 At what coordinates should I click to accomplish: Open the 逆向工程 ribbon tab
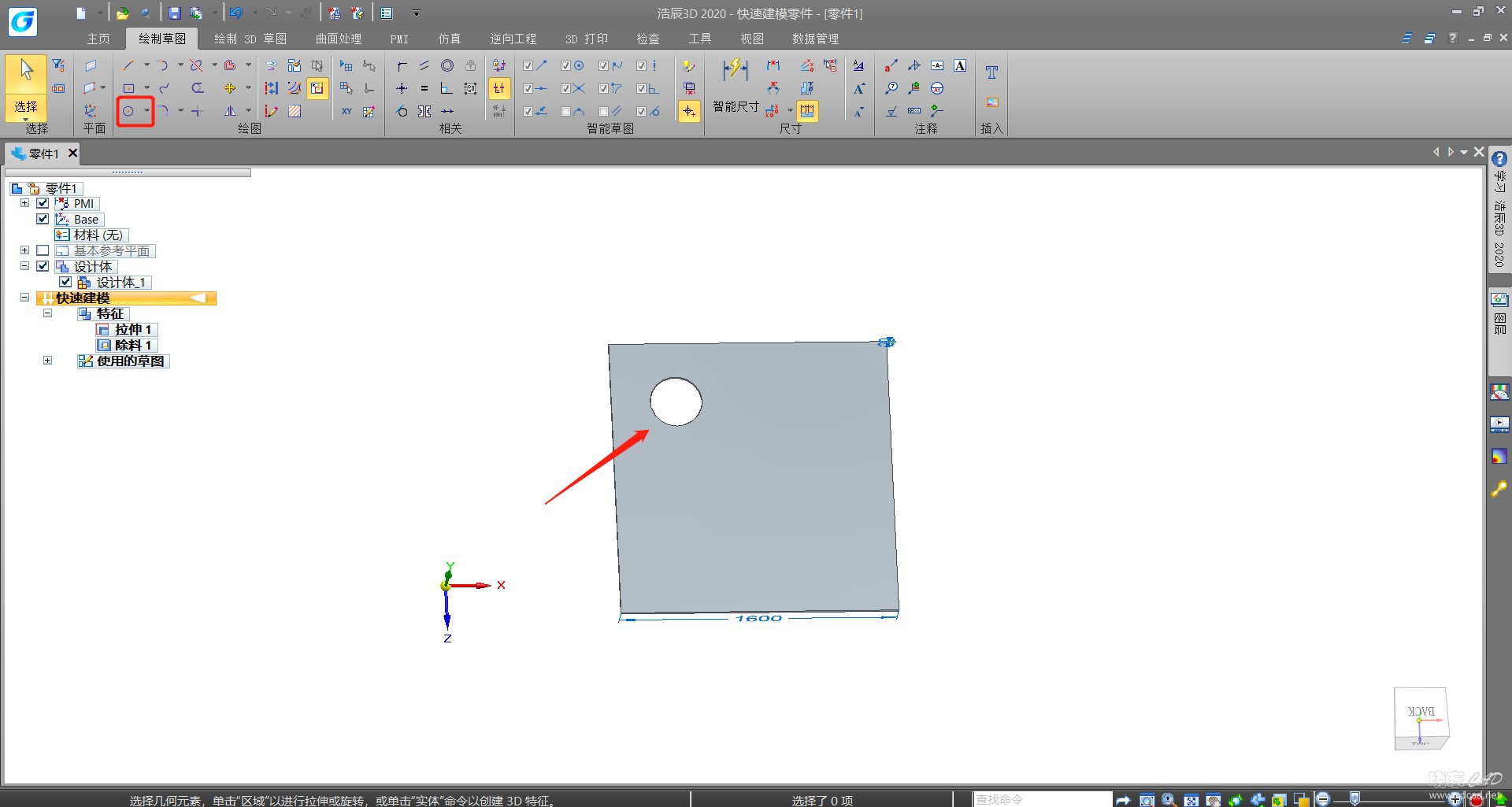(x=513, y=39)
